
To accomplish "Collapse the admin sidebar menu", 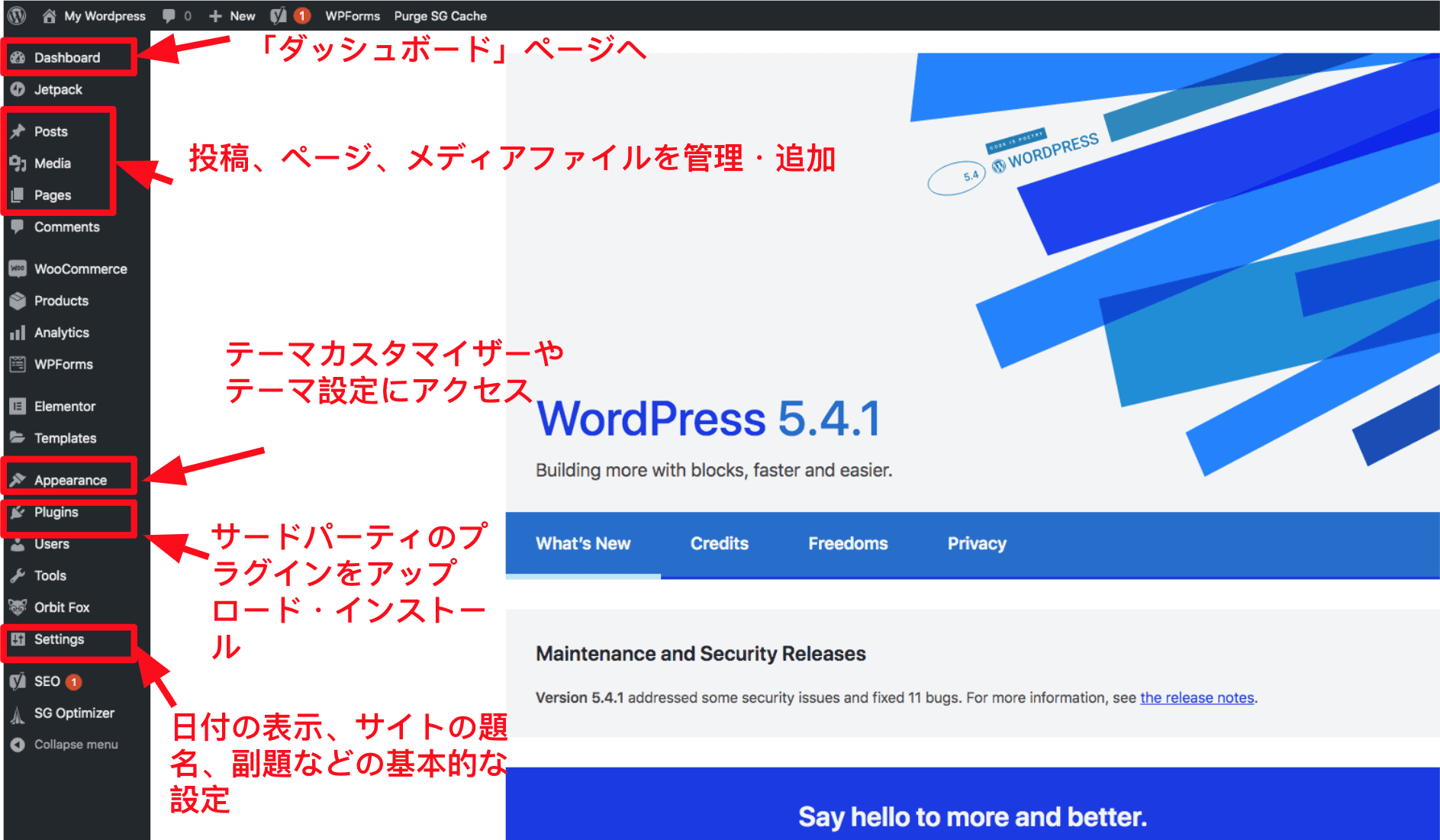I will point(64,745).
